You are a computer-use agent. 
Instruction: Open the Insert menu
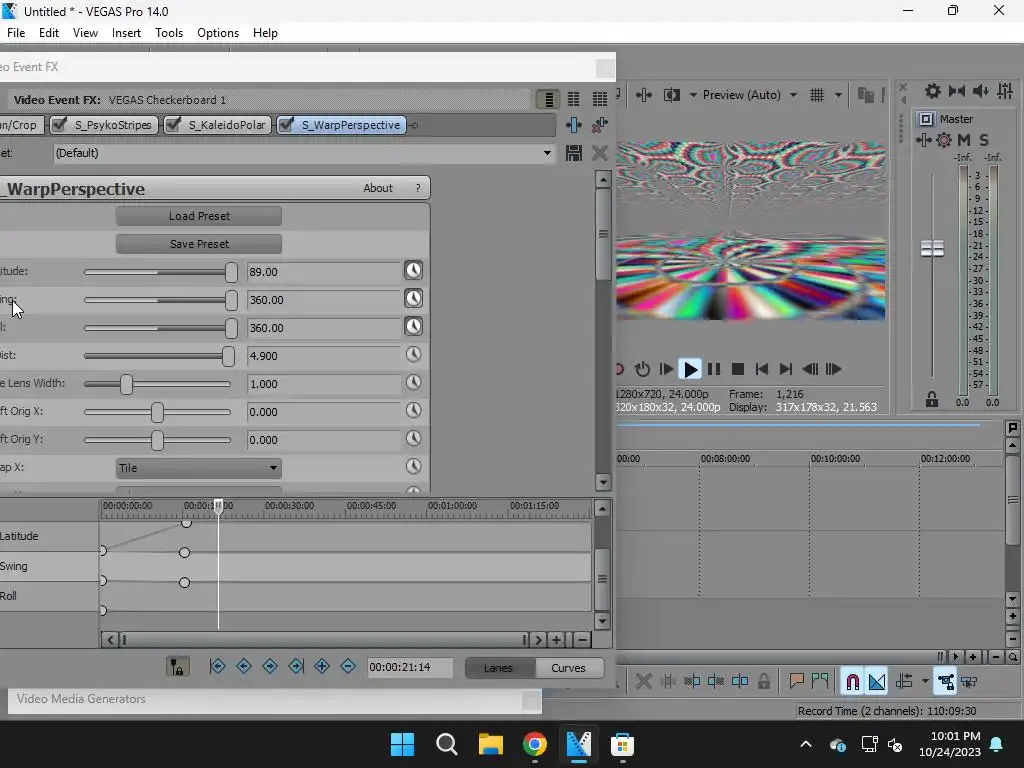tap(126, 33)
